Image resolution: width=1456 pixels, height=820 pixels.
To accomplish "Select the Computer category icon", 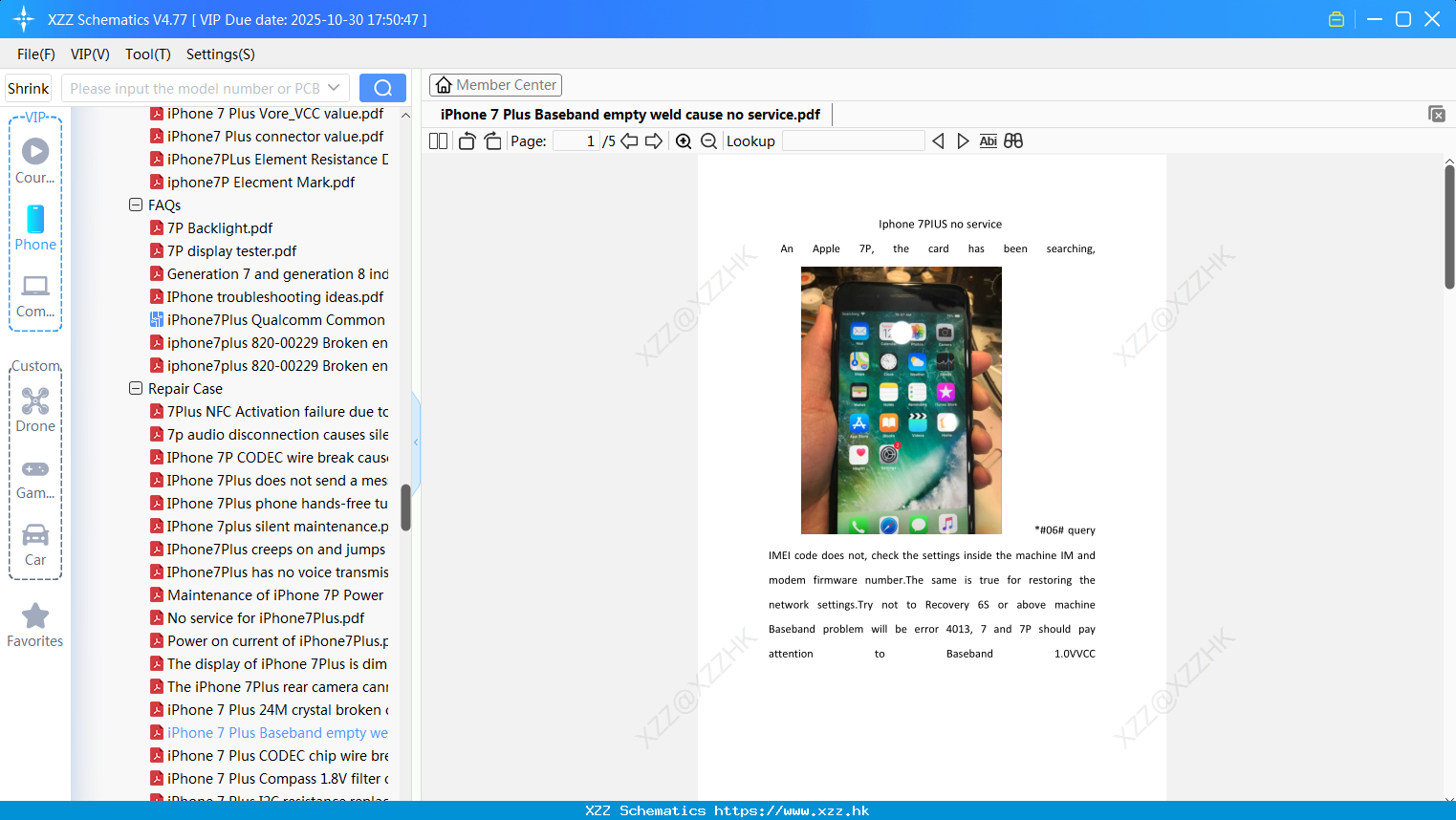I will click(35, 296).
